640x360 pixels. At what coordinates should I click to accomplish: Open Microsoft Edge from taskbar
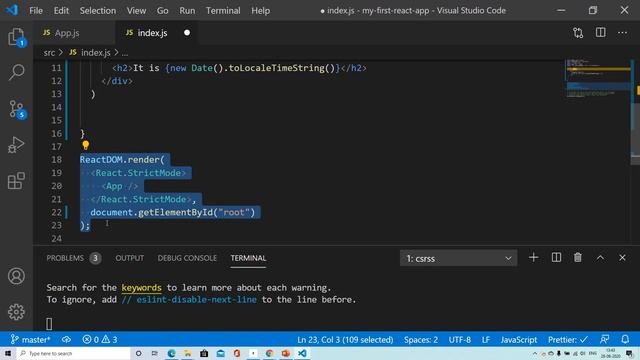[171, 353]
